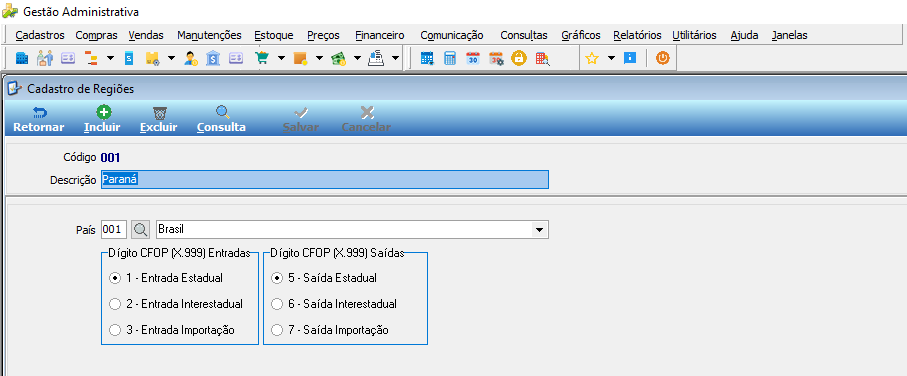Viewport: 907px width, 376px height.
Task: Open the Janelas menu
Action: (x=789, y=35)
